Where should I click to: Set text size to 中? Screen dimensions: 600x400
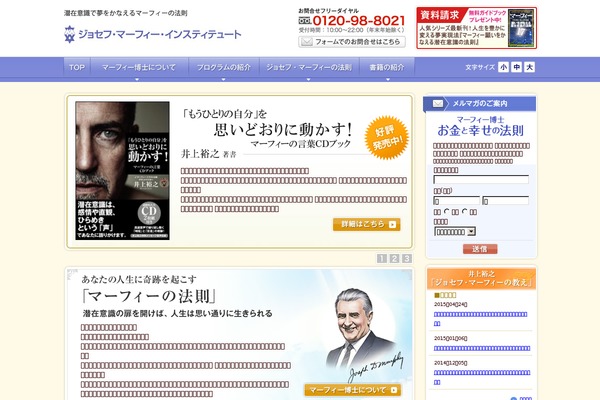(x=517, y=67)
